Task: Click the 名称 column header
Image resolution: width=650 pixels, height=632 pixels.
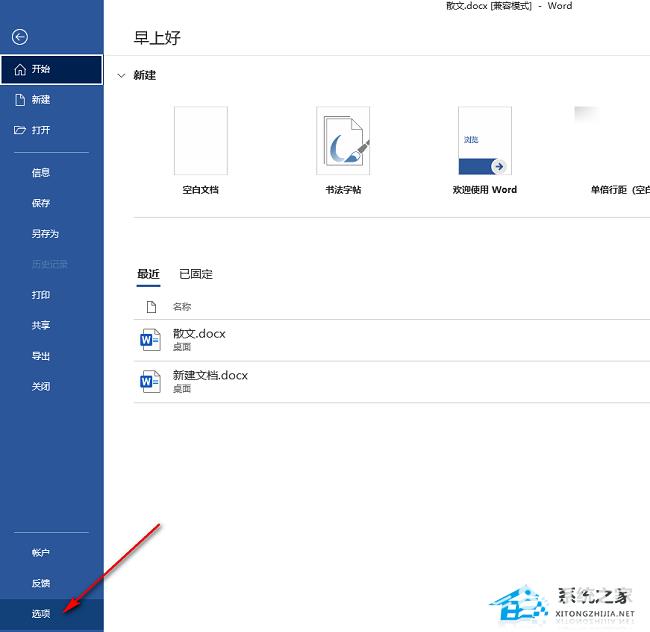Action: [182, 307]
